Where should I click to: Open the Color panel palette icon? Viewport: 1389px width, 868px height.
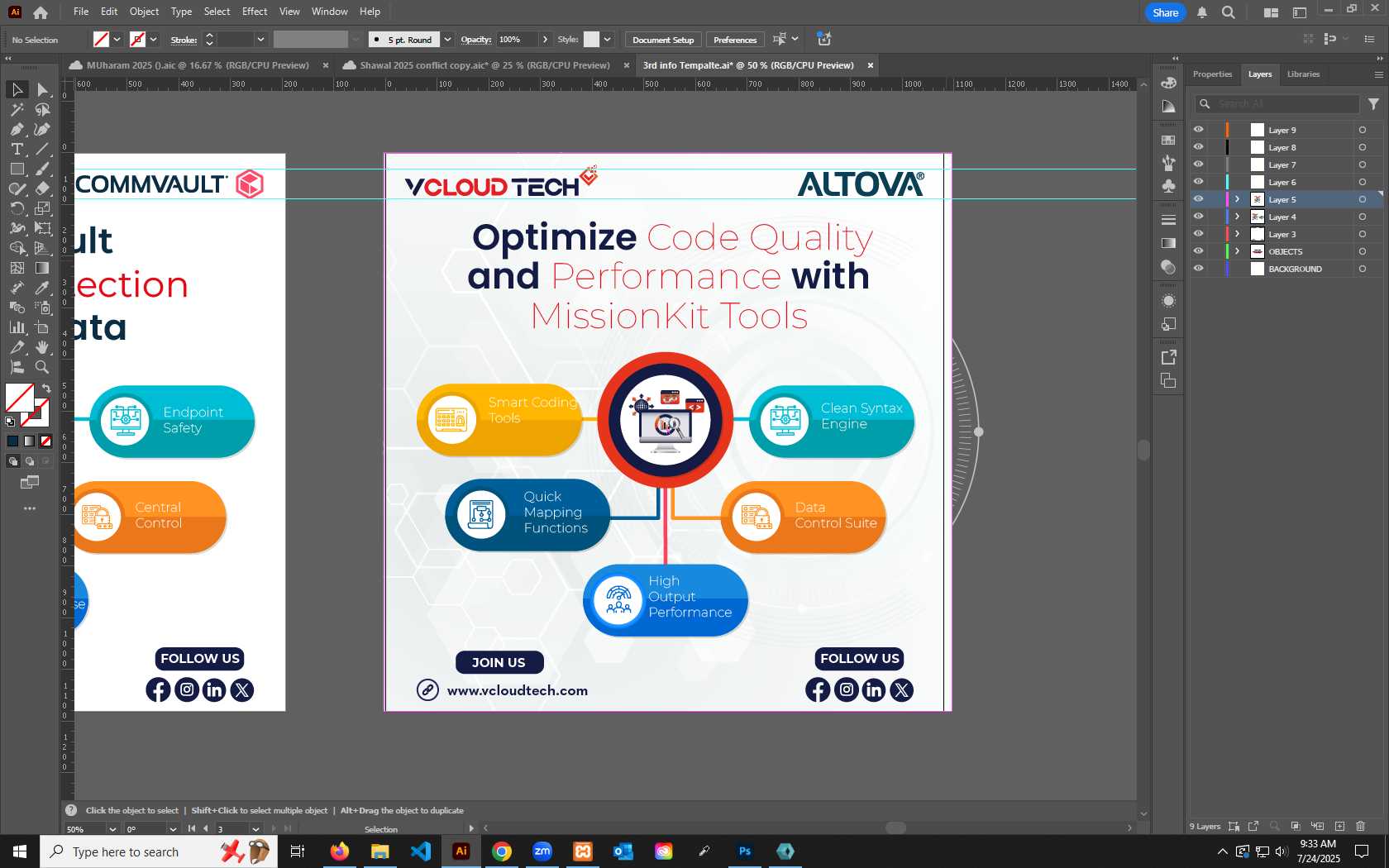click(x=1168, y=83)
